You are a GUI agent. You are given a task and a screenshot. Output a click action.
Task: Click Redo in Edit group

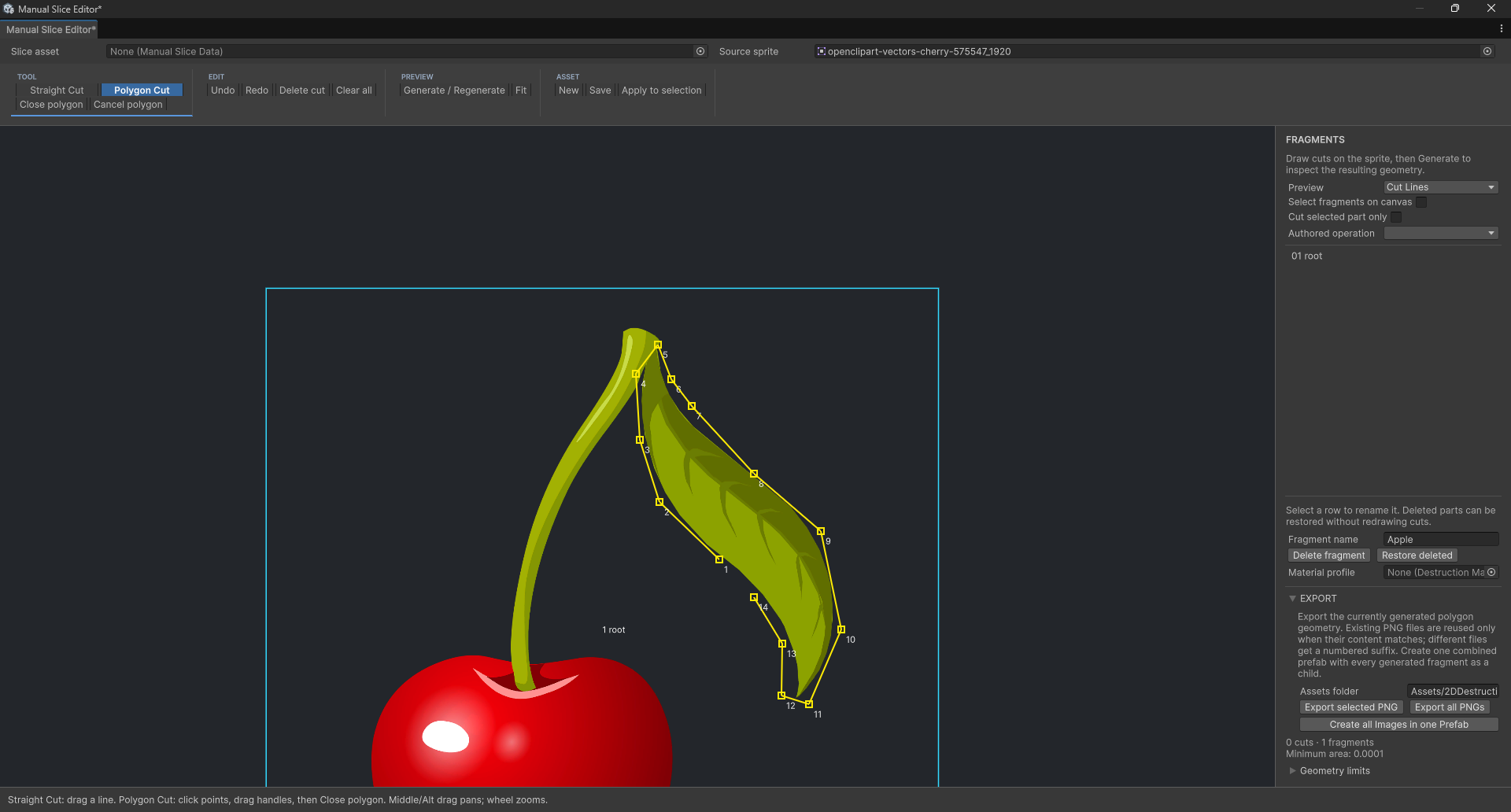point(257,90)
